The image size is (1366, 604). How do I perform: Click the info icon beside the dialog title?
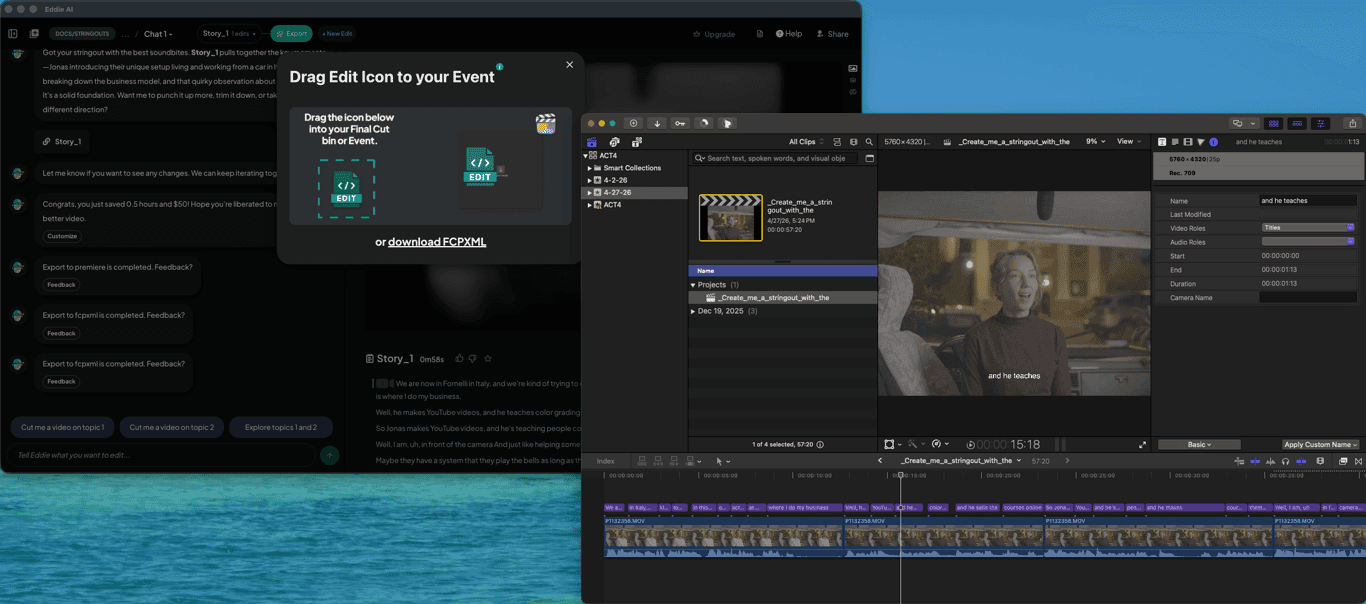click(500, 67)
